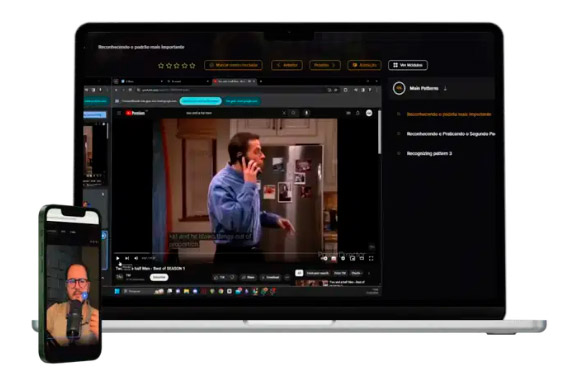Skip to the next video

pos(127,258)
